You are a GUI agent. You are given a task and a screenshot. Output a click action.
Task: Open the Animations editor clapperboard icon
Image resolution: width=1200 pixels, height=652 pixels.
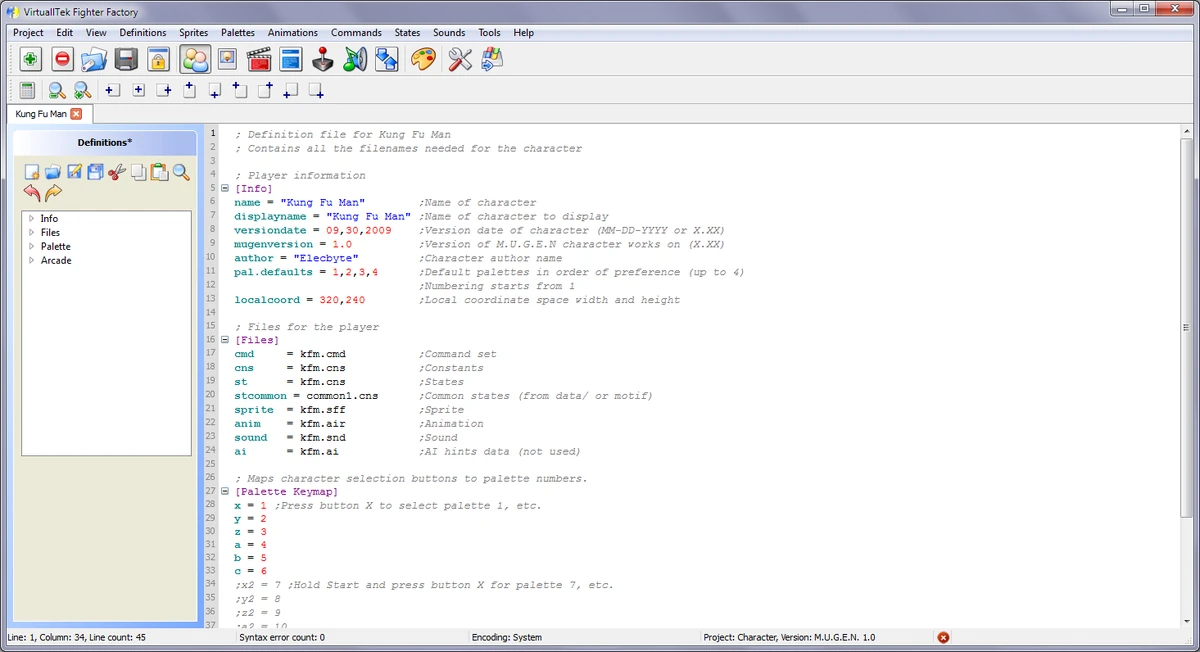click(259, 59)
